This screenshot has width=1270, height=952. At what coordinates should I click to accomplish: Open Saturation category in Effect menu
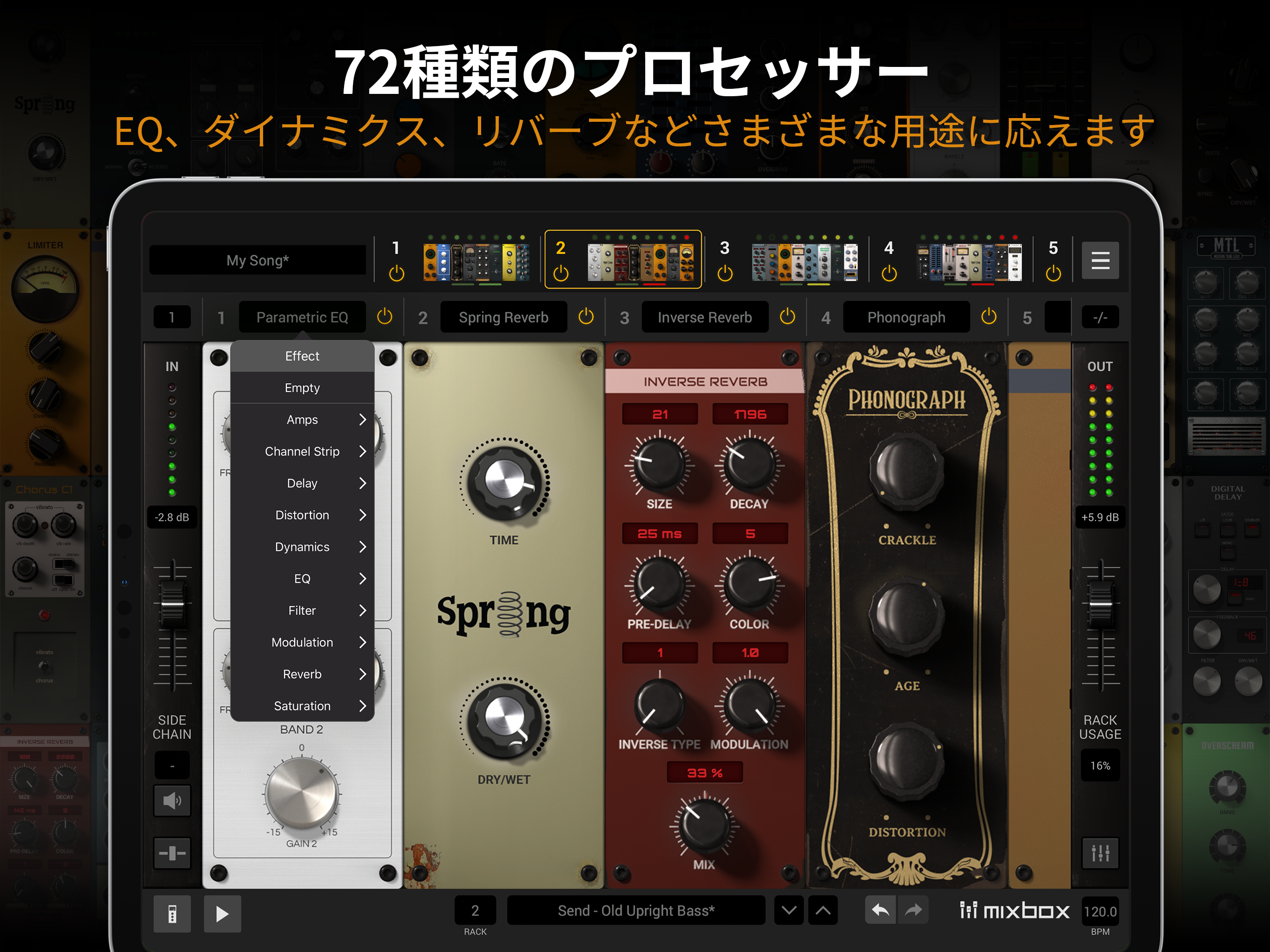pyautogui.click(x=302, y=706)
